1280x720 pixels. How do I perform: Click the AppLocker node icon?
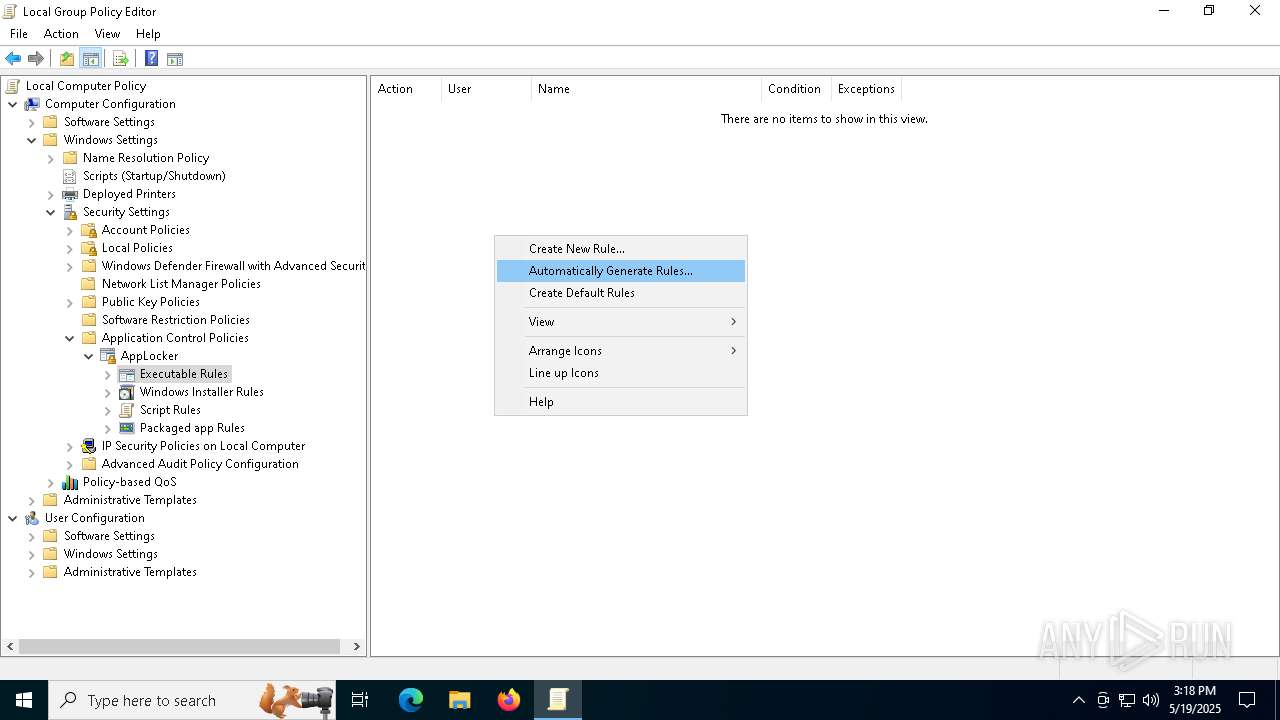[x=108, y=356]
